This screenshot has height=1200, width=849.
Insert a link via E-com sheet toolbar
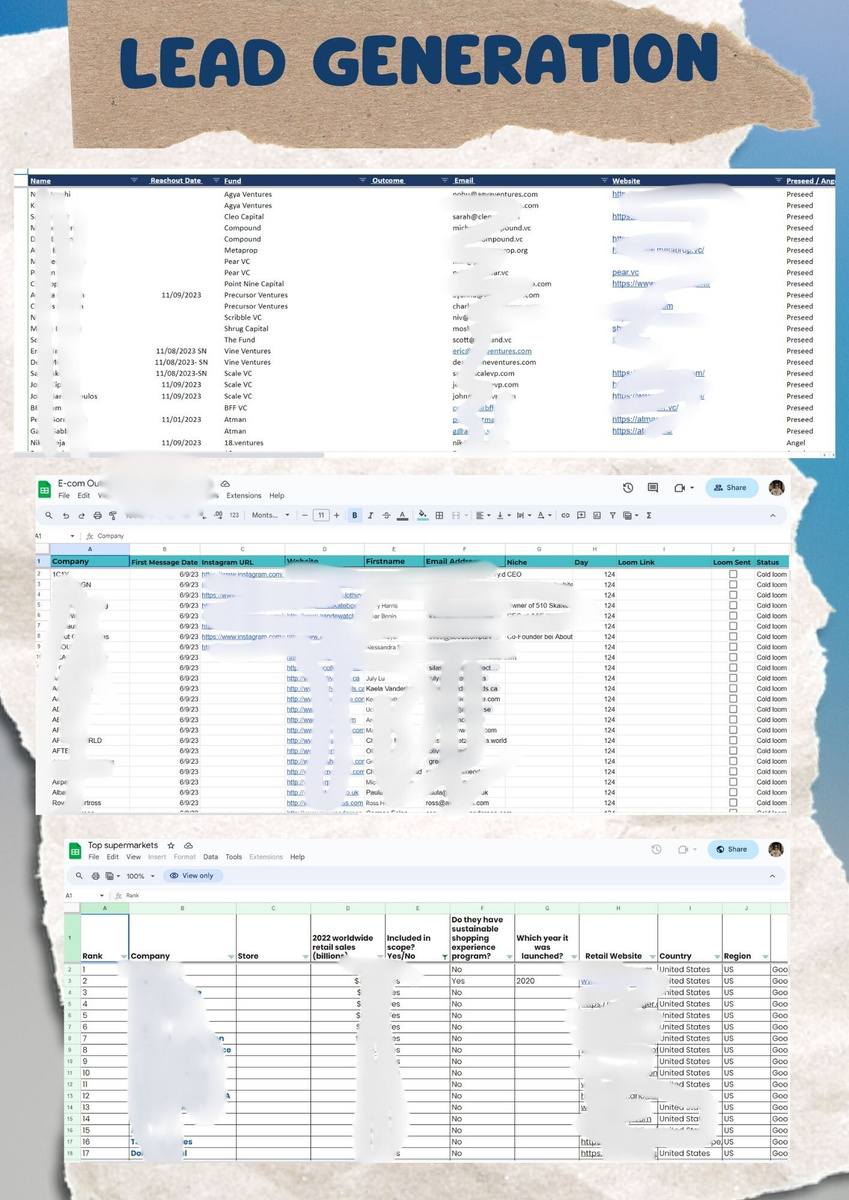click(565, 515)
